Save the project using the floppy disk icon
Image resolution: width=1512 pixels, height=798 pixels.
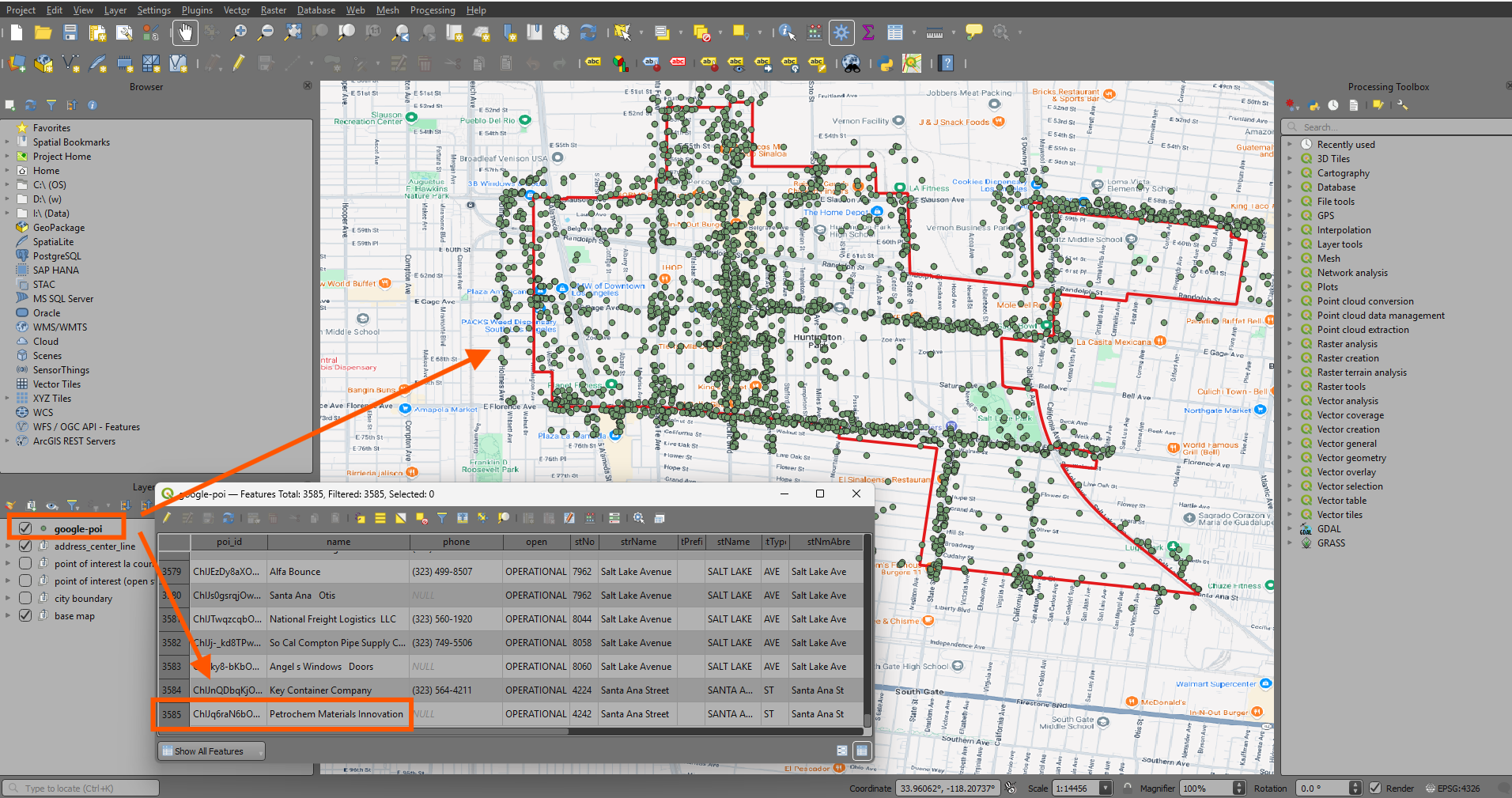click(x=70, y=32)
